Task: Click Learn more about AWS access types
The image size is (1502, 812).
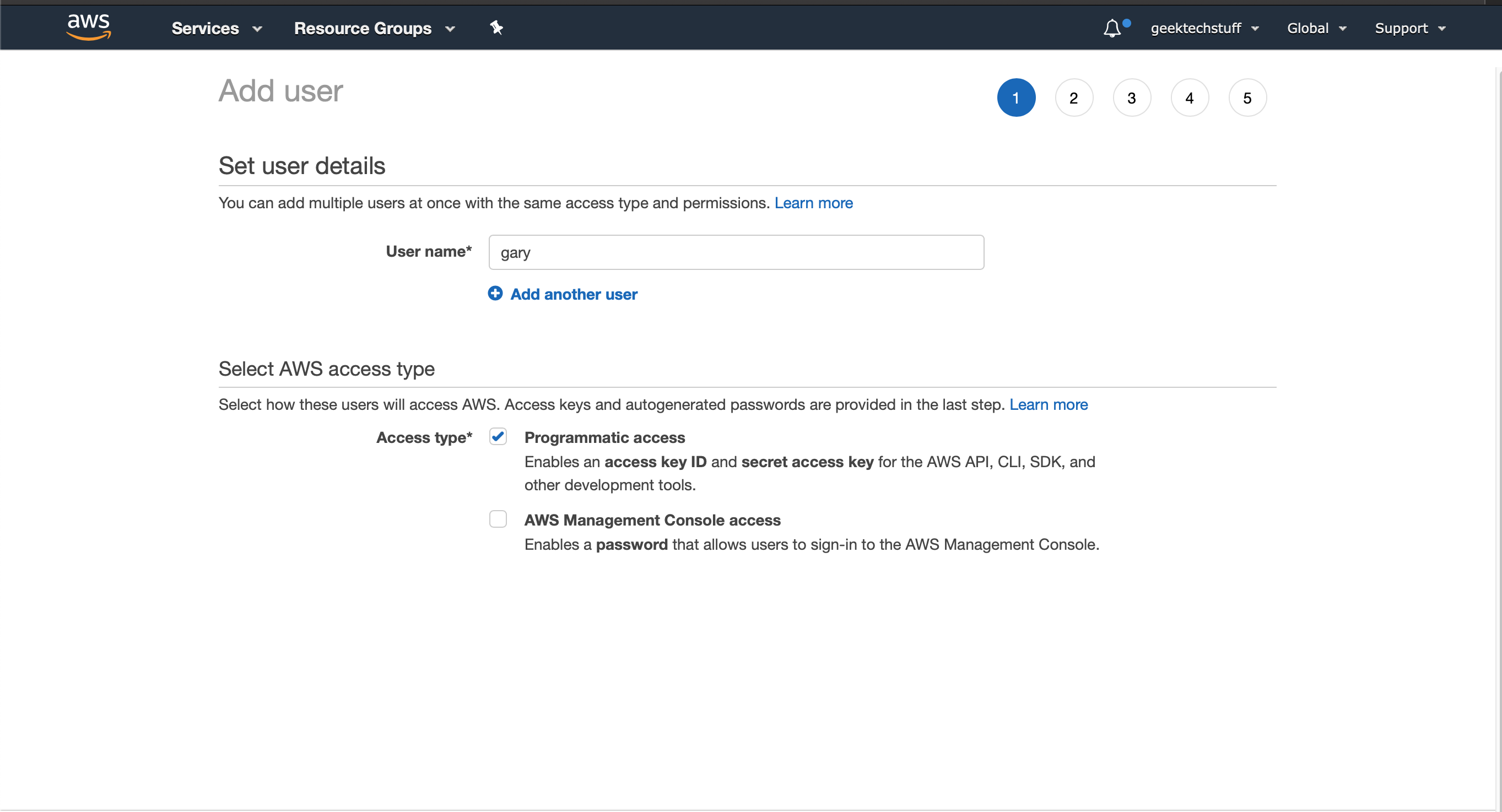Action: tap(1049, 404)
